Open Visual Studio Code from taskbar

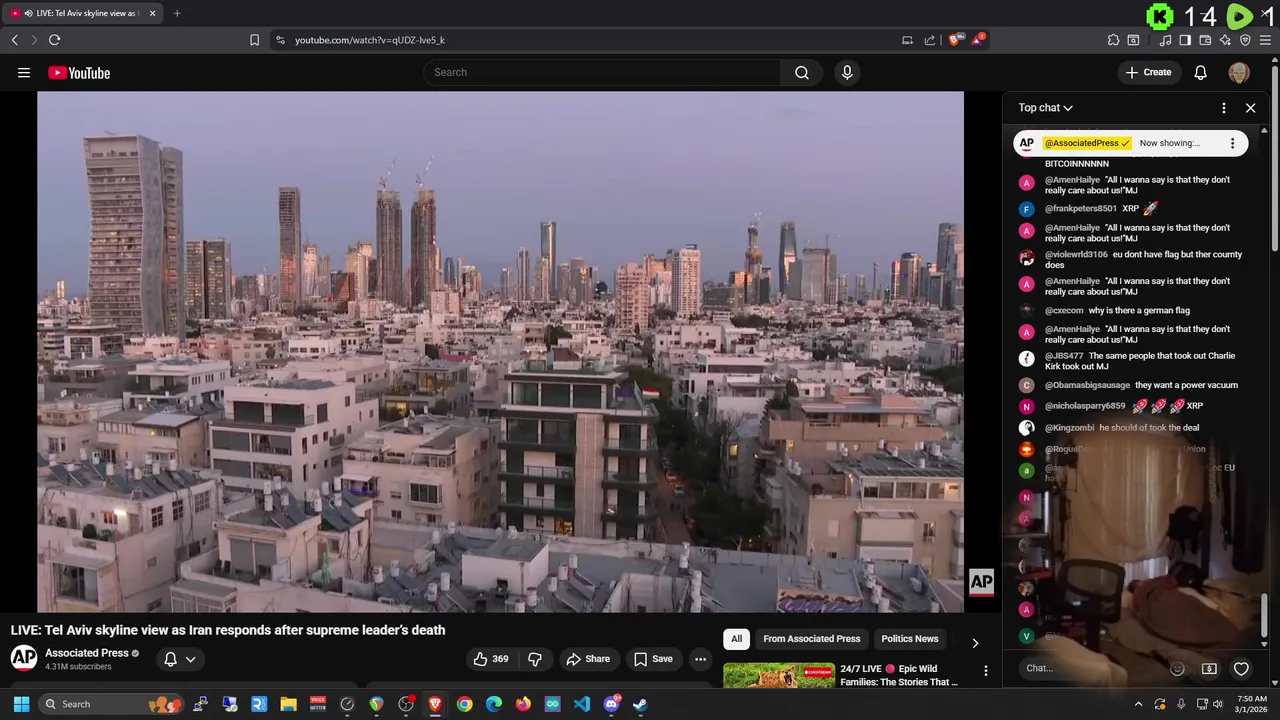(582, 704)
